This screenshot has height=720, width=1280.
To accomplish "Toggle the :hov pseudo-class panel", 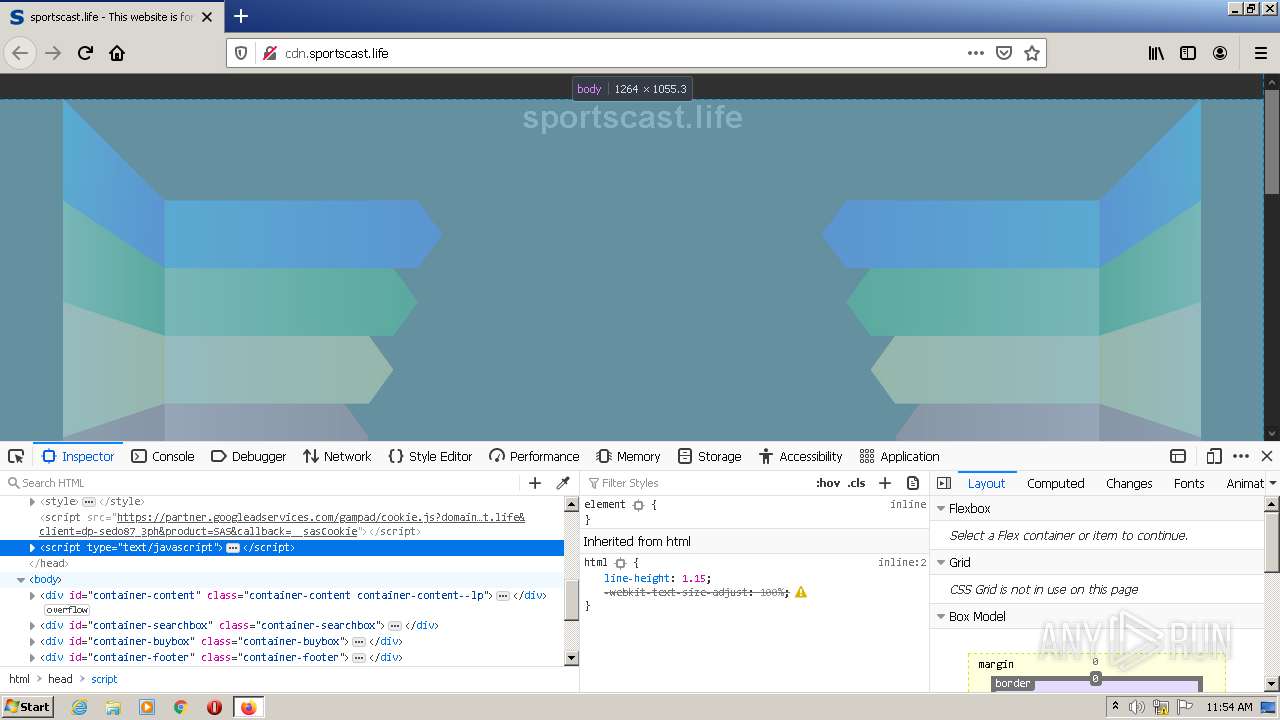I will [x=828, y=483].
